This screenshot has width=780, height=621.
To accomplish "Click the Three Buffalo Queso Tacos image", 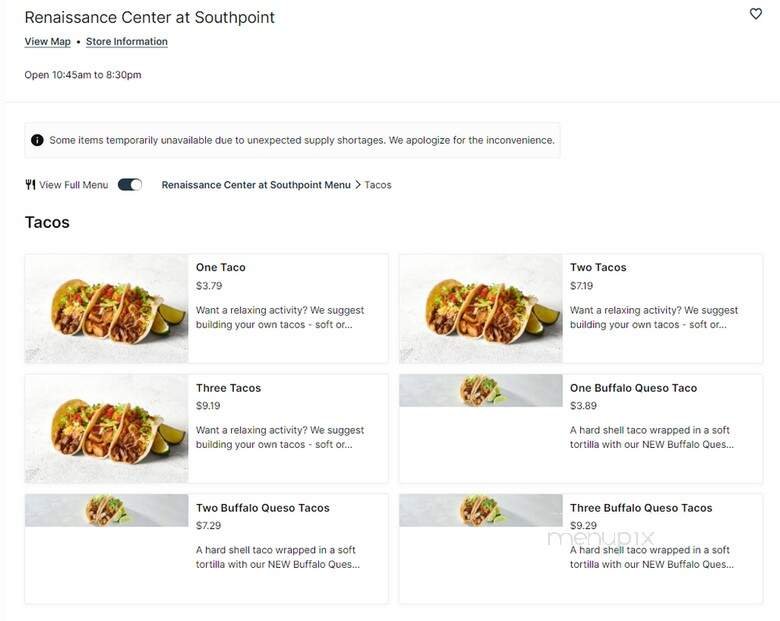I will (x=481, y=510).
